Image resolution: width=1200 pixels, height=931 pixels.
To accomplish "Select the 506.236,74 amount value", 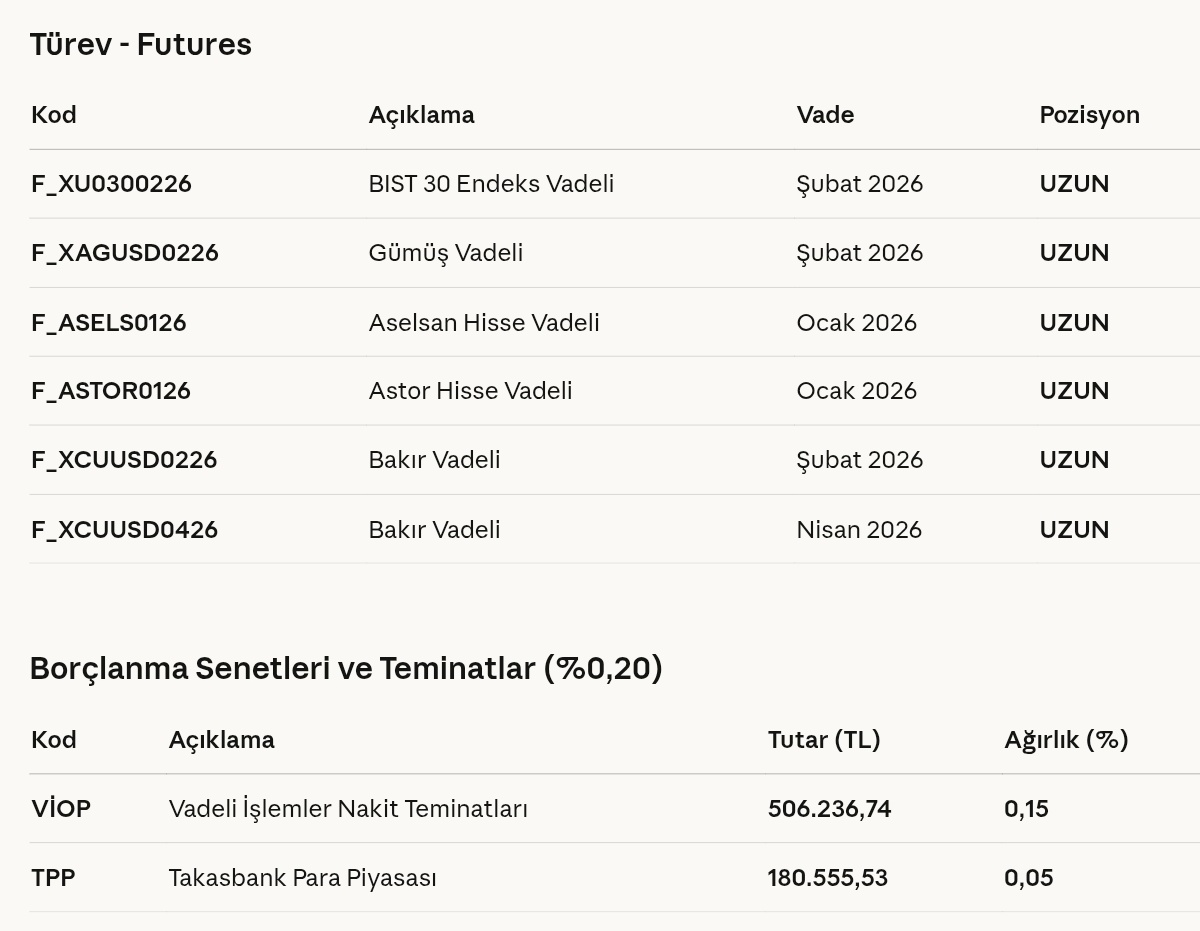I will coord(829,809).
